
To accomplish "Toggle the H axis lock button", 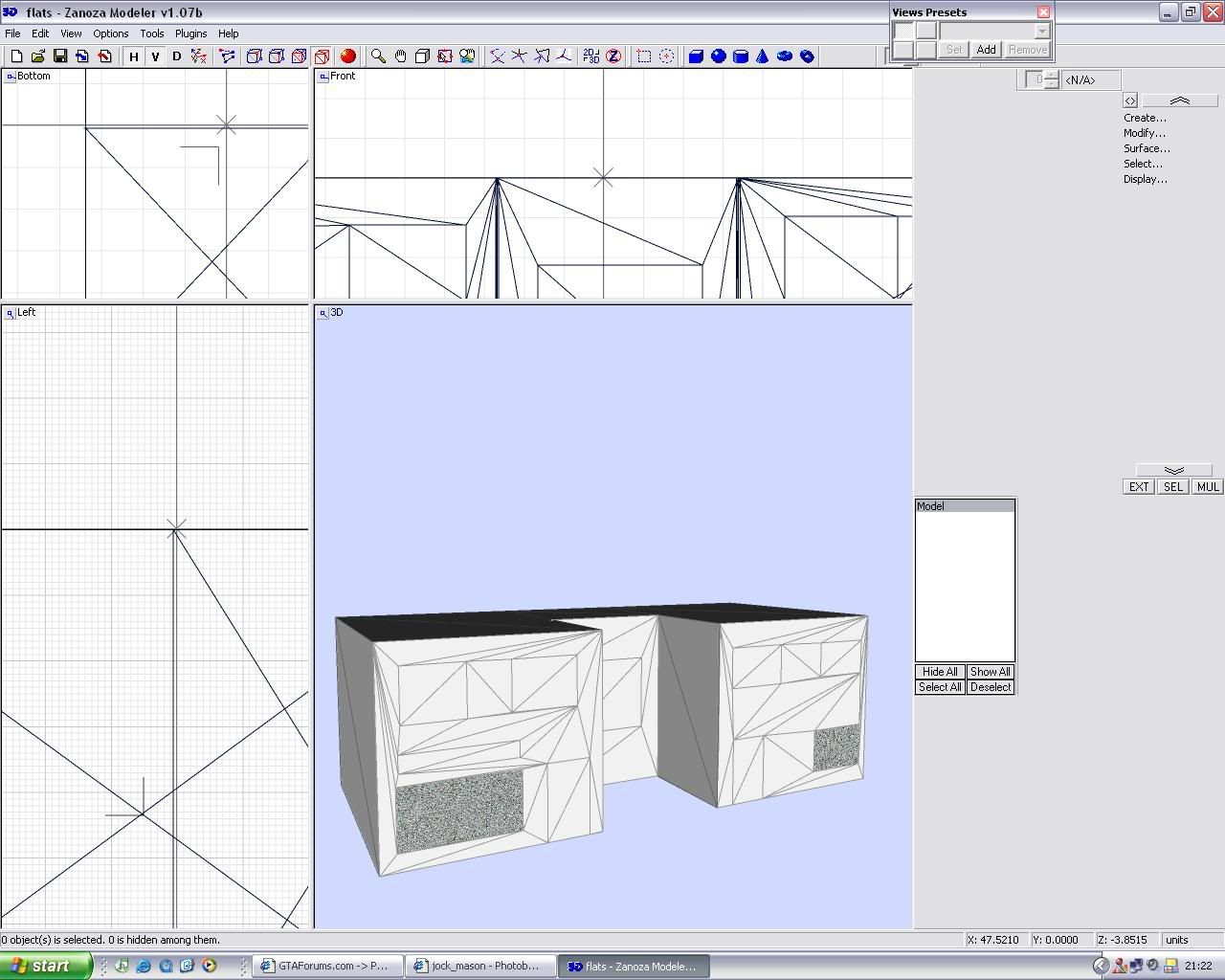I will [x=134, y=56].
